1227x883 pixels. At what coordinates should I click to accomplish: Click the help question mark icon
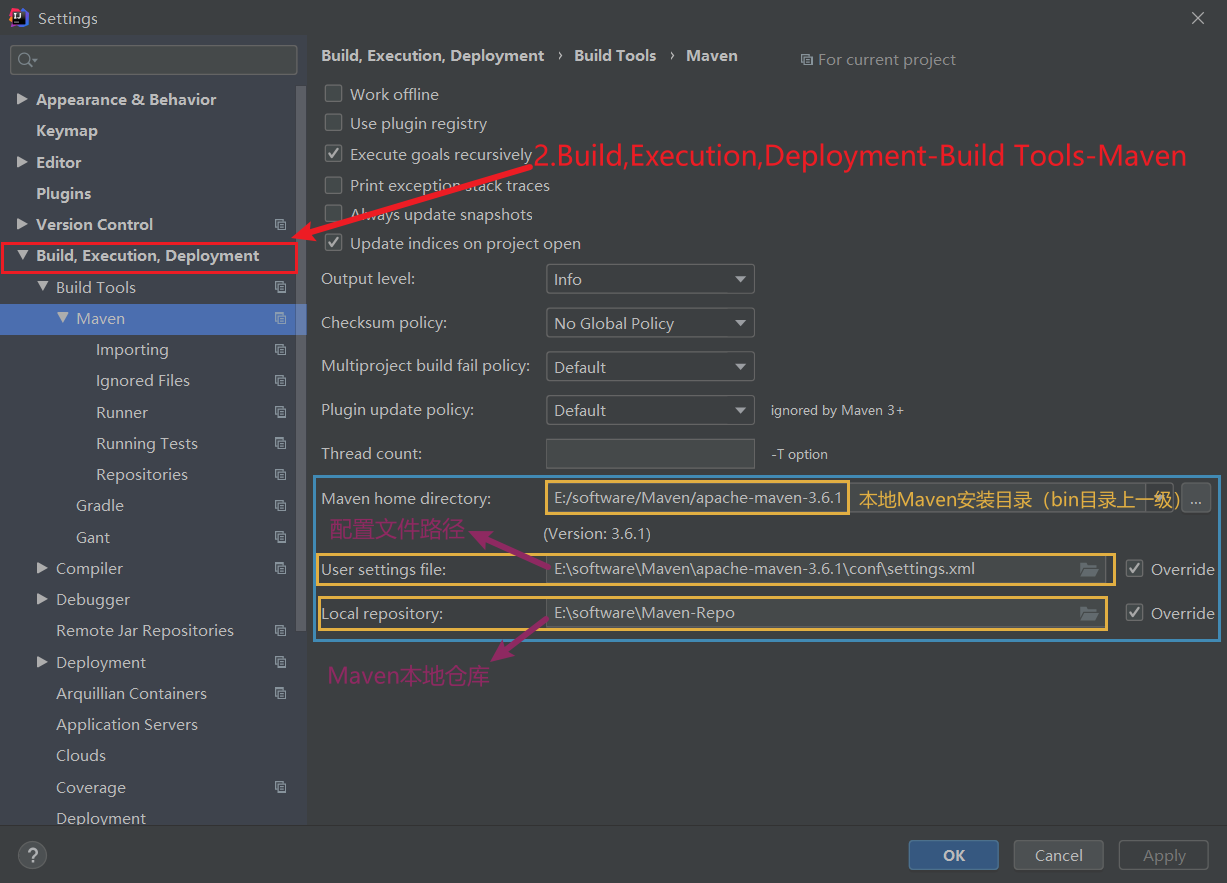pos(32,855)
